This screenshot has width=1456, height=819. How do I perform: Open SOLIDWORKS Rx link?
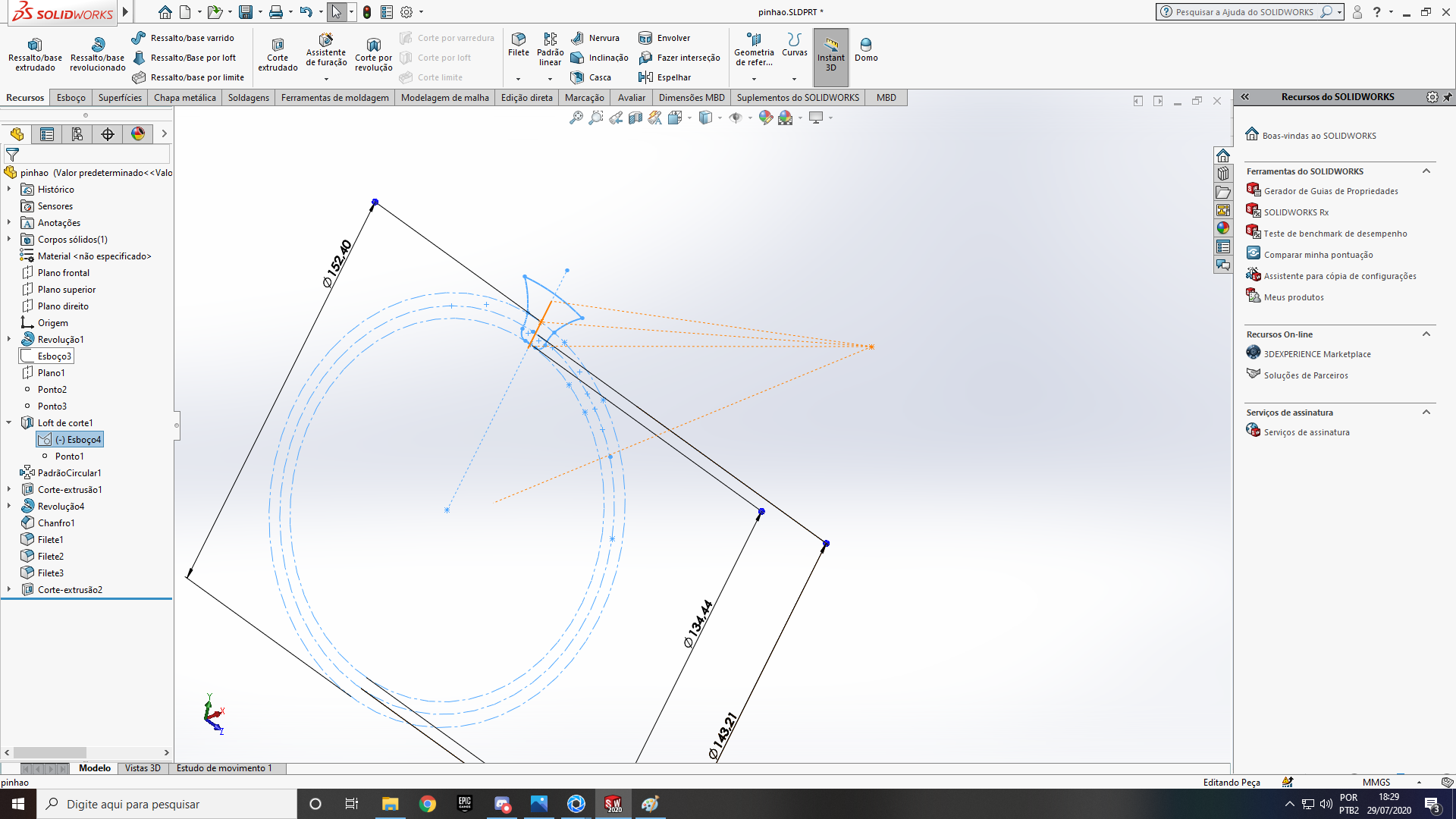1296,212
